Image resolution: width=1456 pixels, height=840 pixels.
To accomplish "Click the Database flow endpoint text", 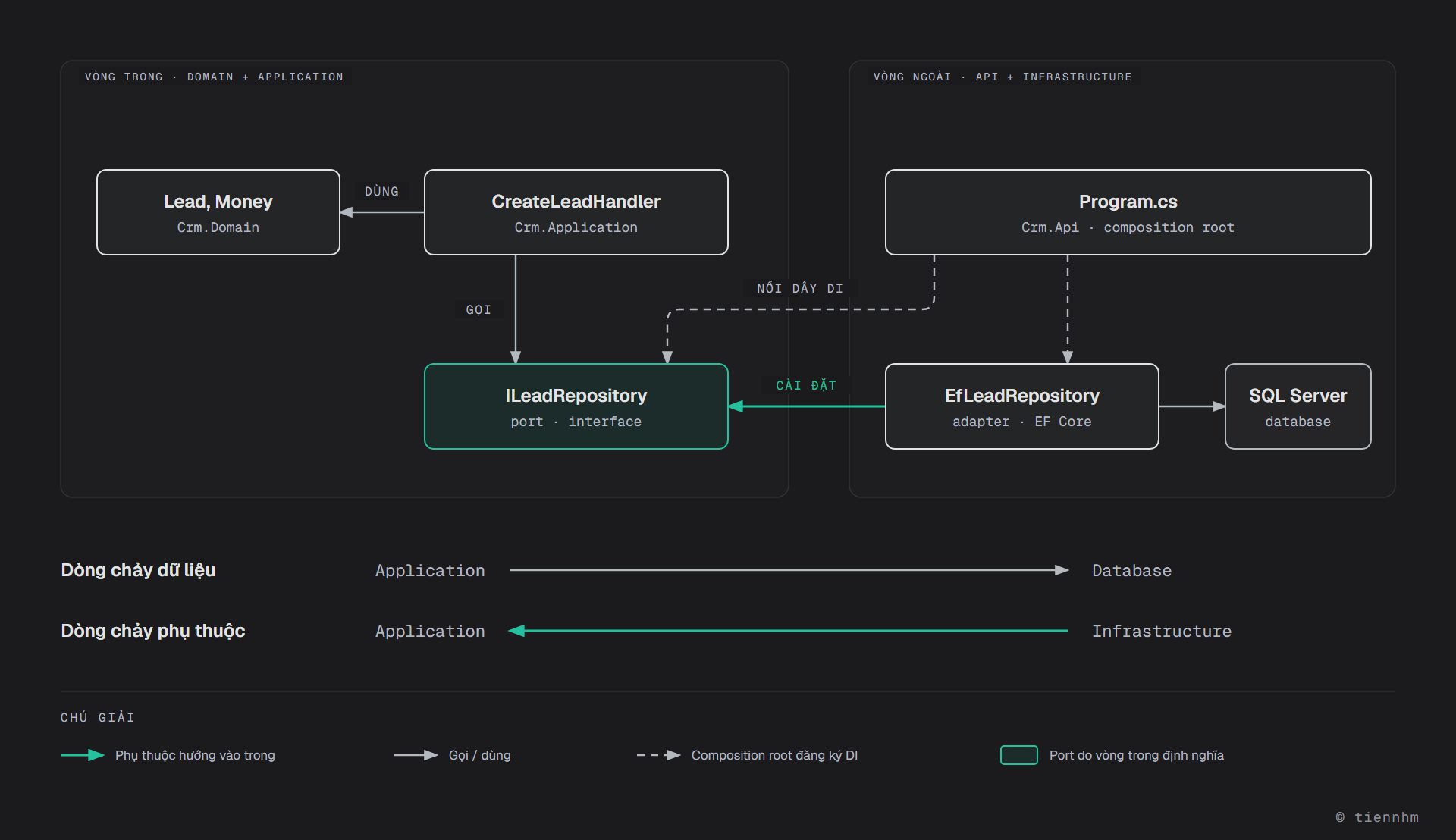I will coord(1131,571).
